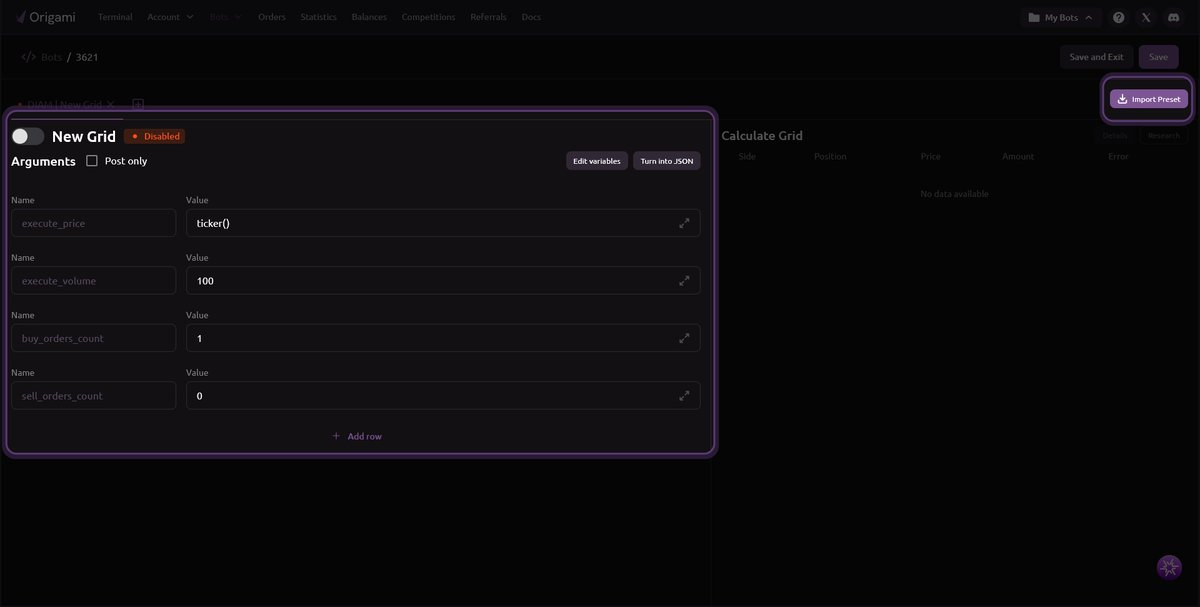Click the floating assistant icon bottom right
This screenshot has height=607, width=1200.
(1168, 568)
